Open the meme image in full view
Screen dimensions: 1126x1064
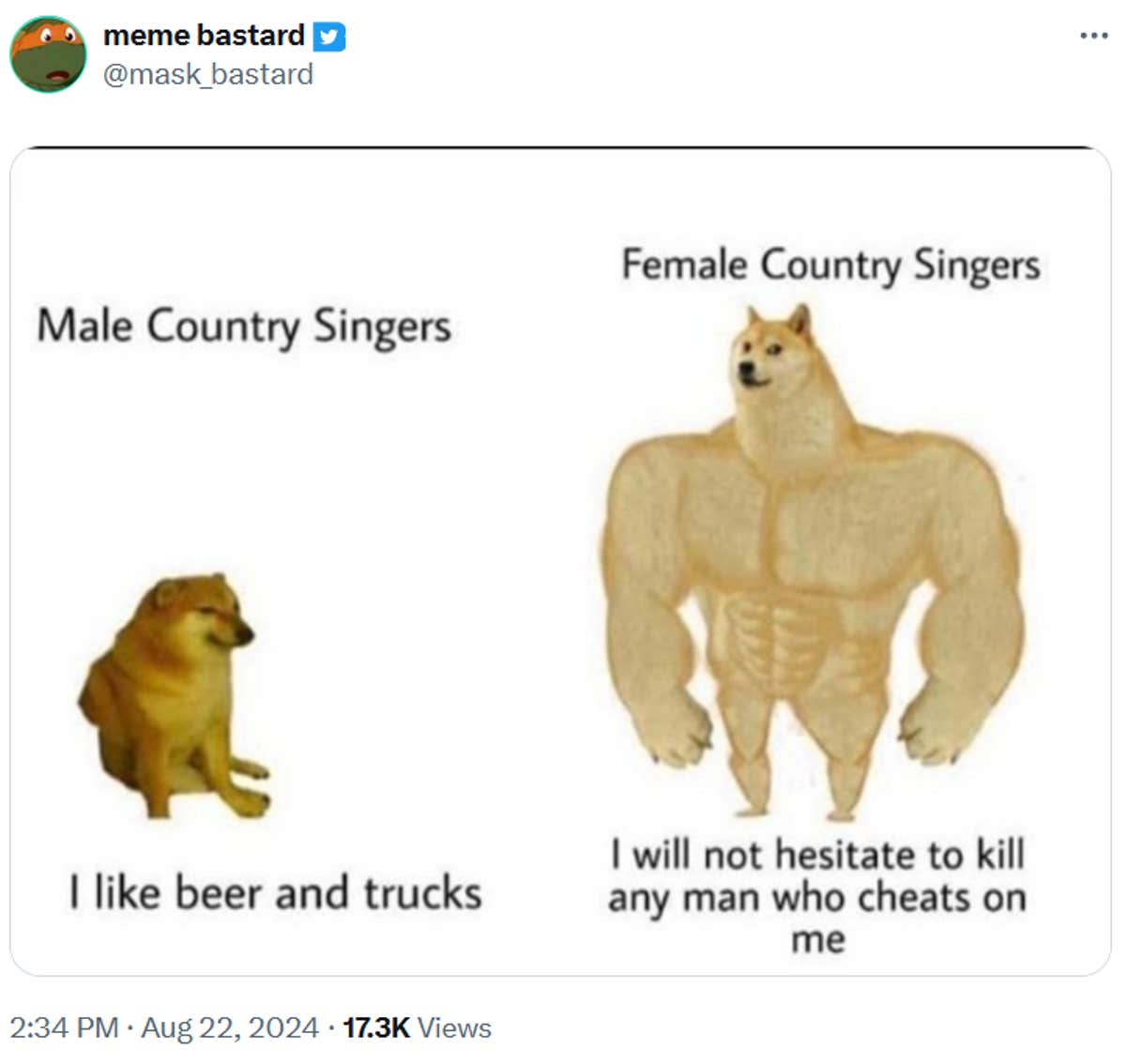coord(563,563)
